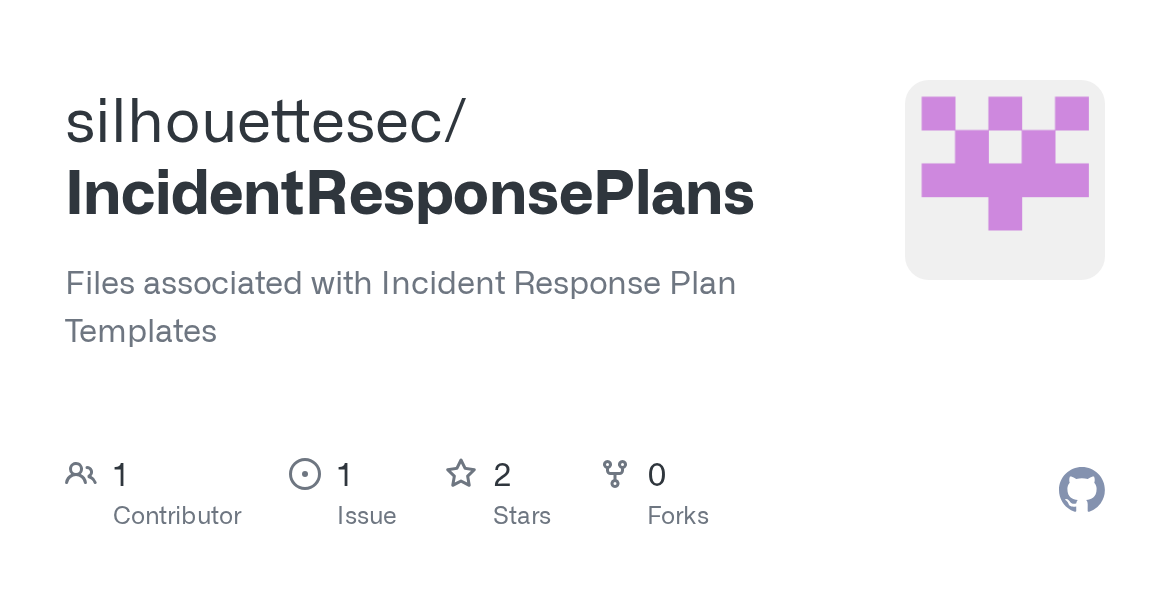Click the word "Templates" in the description
The image size is (1170, 600).
click(x=141, y=331)
